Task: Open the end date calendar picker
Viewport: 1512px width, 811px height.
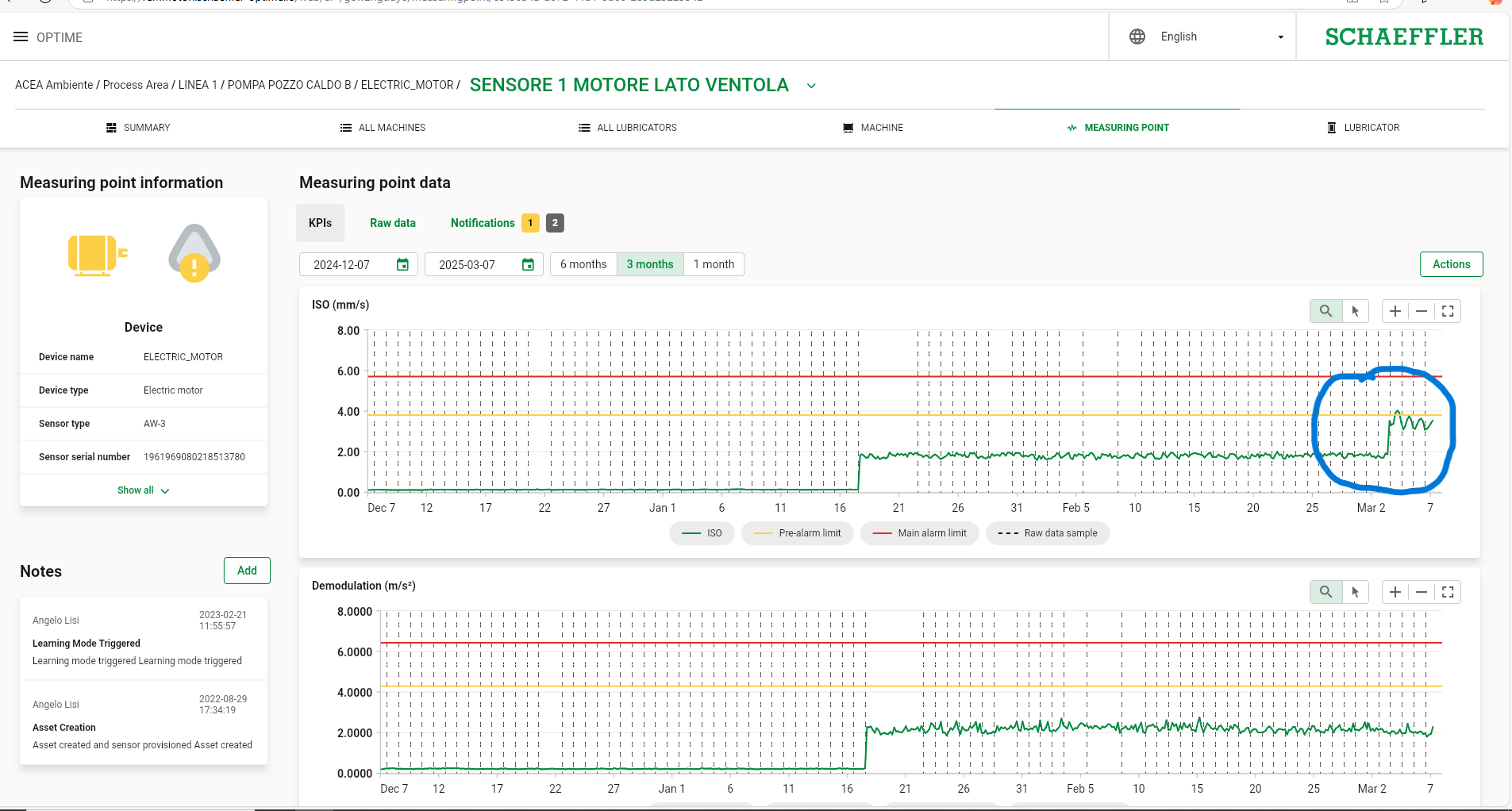Action: coord(528,264)
